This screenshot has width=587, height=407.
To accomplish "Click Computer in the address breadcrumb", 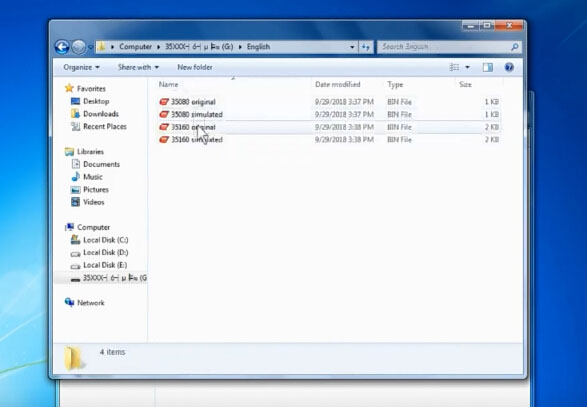I will (x=136, y=47).
